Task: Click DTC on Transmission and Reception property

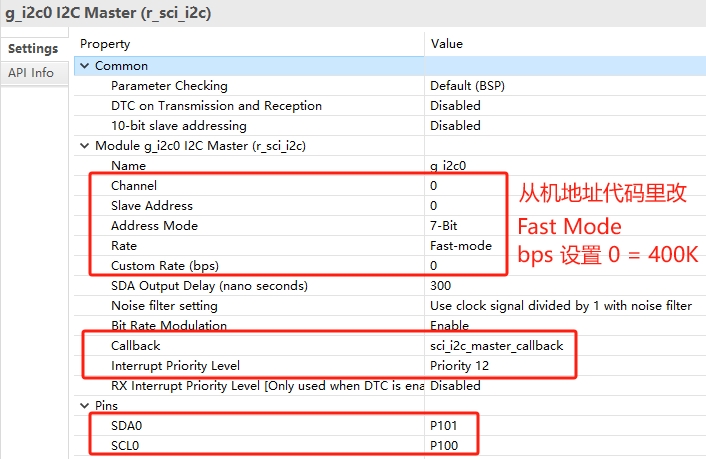Action: click(x=217, y=105)
